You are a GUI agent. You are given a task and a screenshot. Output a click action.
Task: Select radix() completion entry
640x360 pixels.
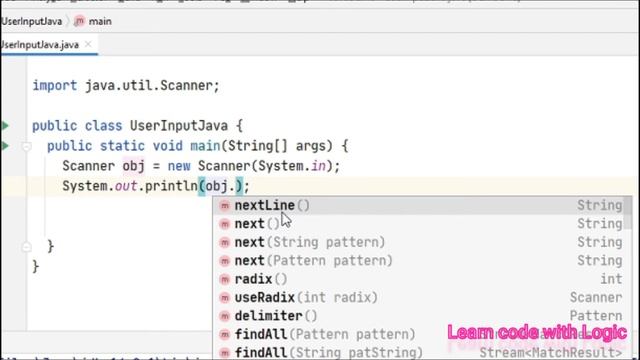point(418,279)
